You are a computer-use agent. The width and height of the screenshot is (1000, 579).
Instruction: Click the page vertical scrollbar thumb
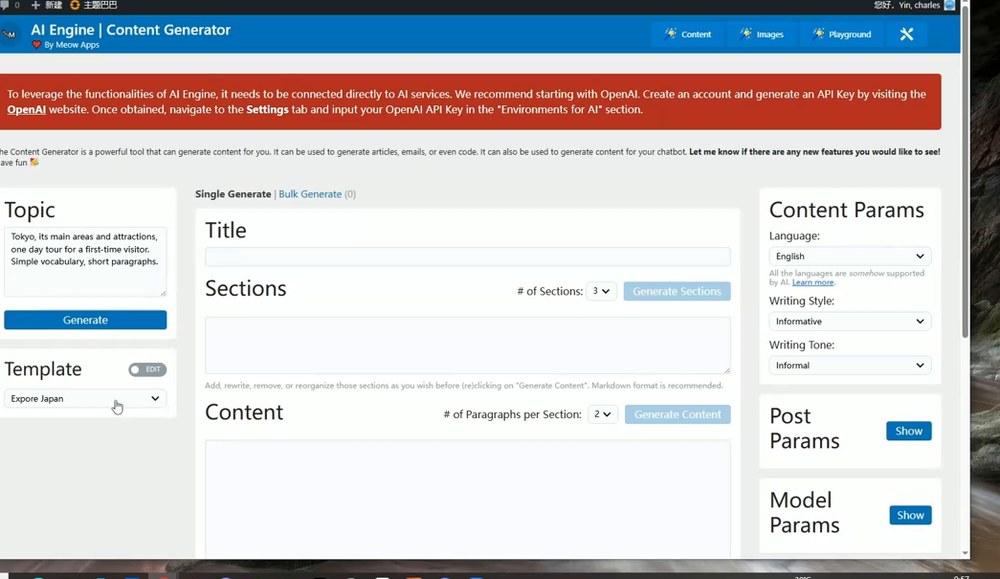(965, 172)
